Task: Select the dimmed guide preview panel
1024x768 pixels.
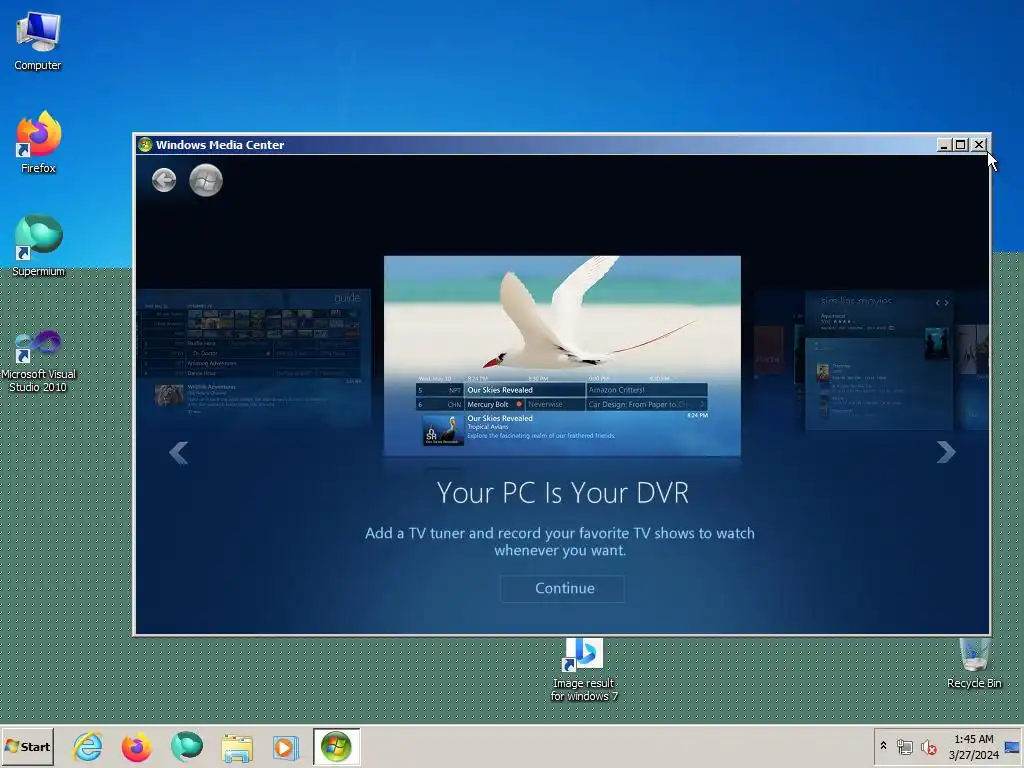Action: tap(253, 357)
